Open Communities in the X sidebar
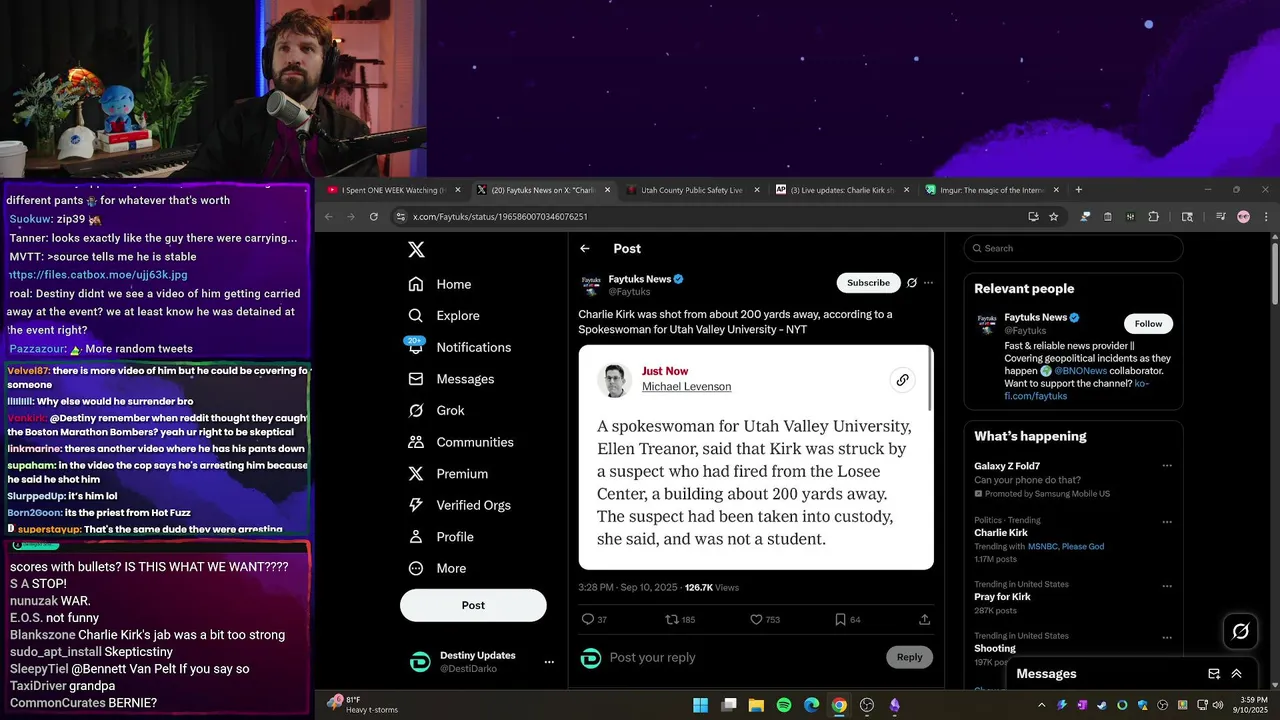The width and height of the screenshot is (1280, 720). click(461, 442)
